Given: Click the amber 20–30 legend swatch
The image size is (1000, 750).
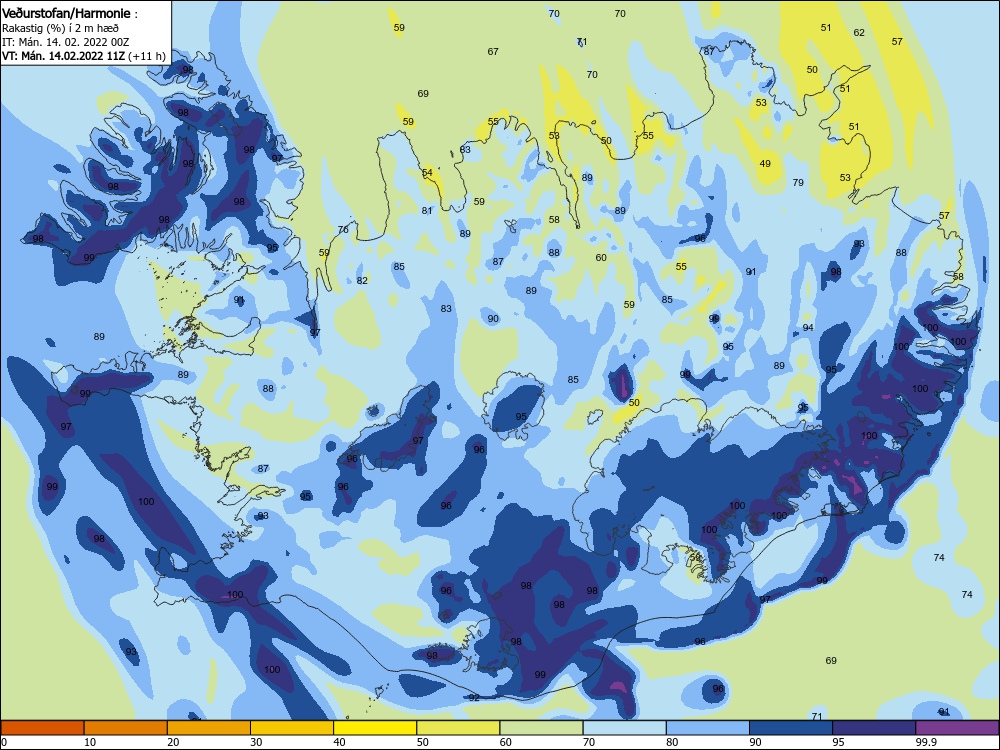Looking at the screenshot, I should (209, 728).
